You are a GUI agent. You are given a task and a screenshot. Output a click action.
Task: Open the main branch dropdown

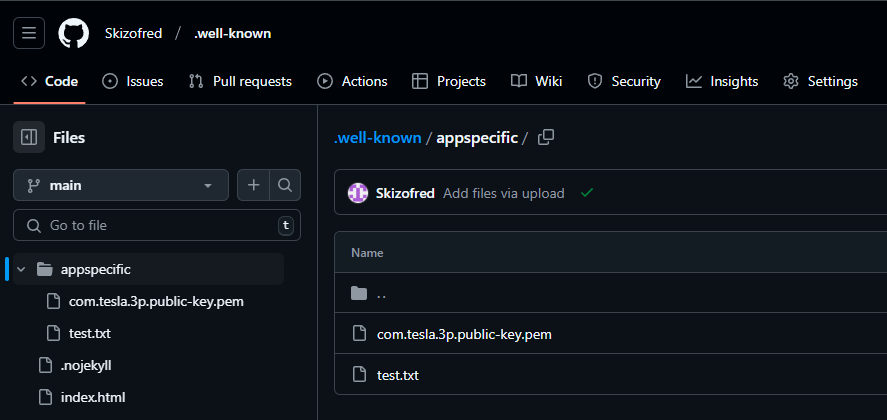121,185
